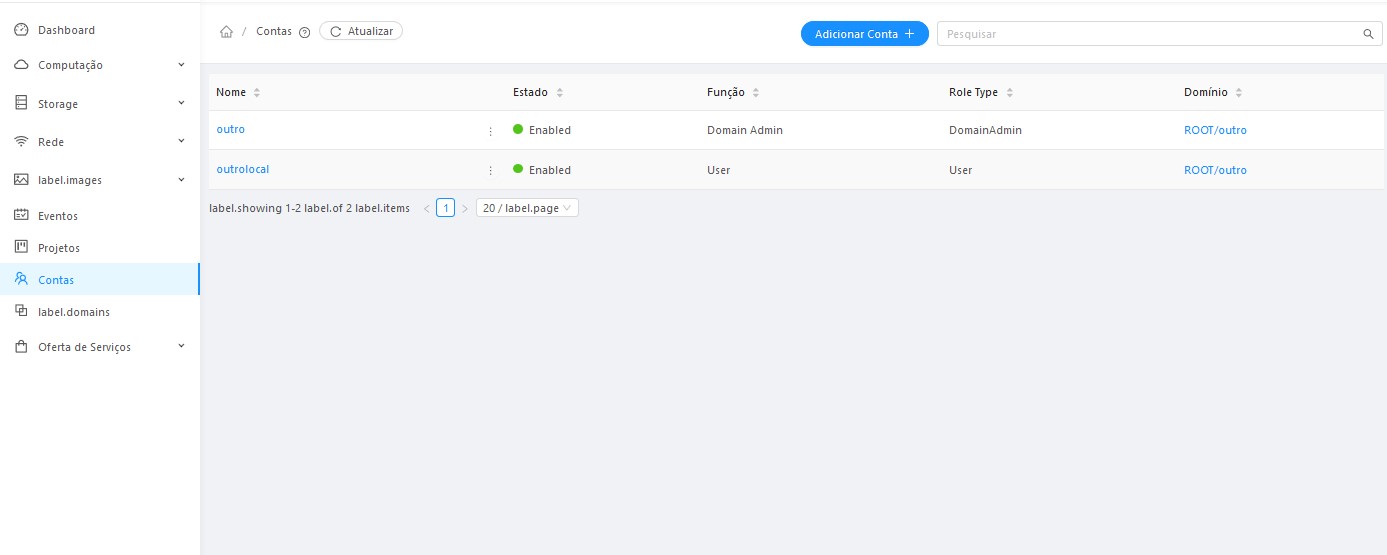Open the actions menu for outro row
Image resolution: width=1387 pixels, height=555 pixels.
[x=490, y=131]
